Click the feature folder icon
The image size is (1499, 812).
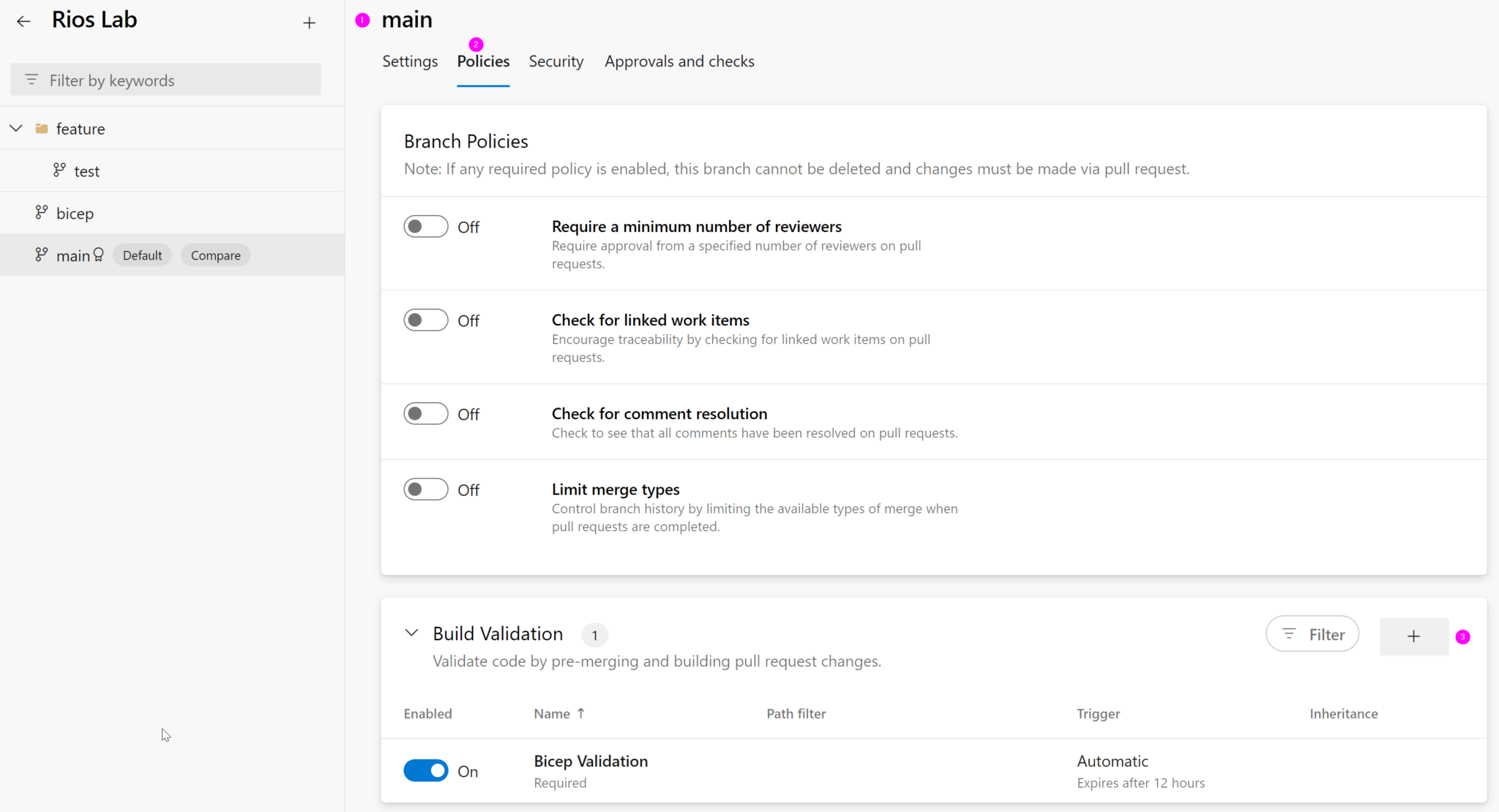(42, 129)
